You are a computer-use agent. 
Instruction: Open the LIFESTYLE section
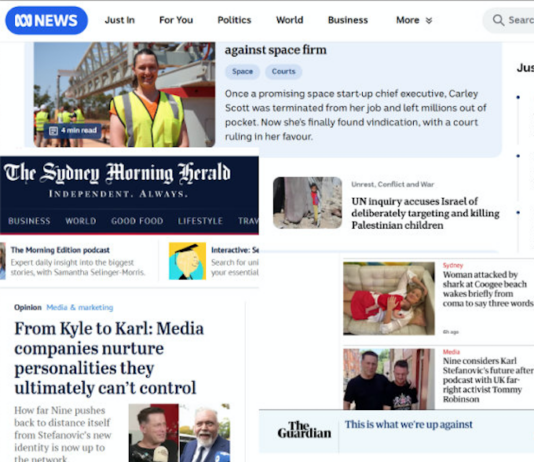click(200, 221)
